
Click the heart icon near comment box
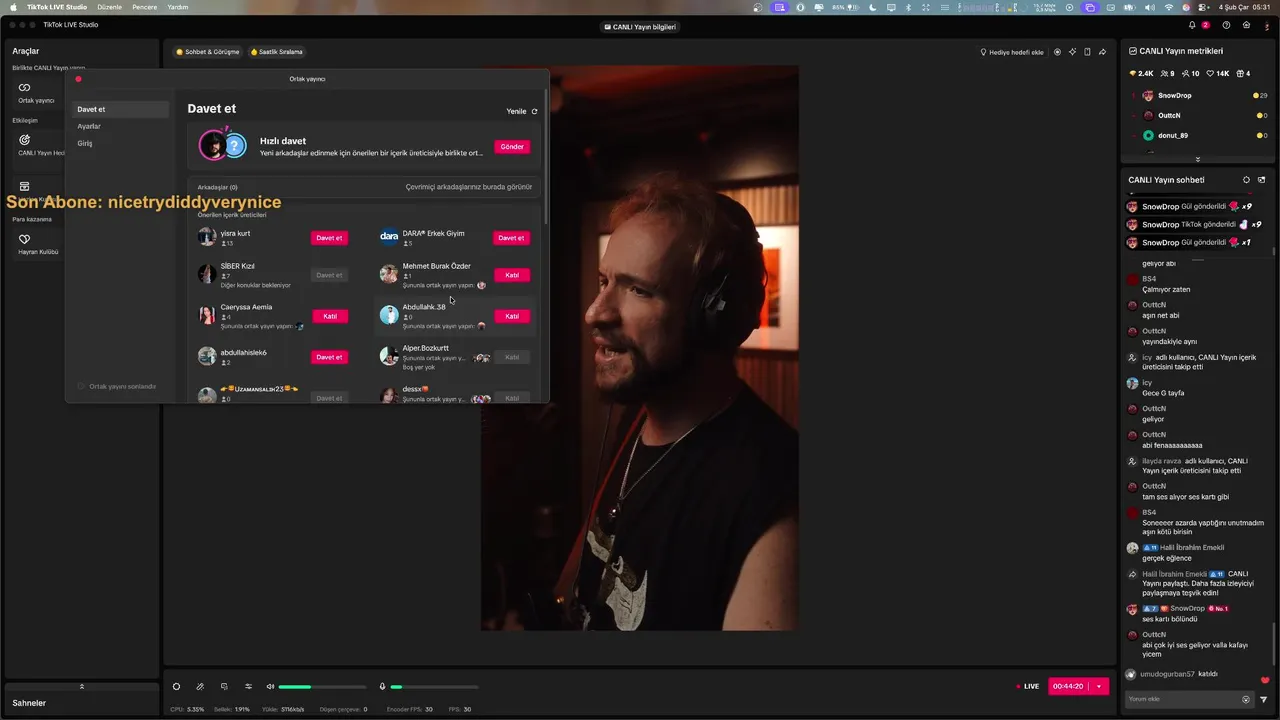[1265, 680]
